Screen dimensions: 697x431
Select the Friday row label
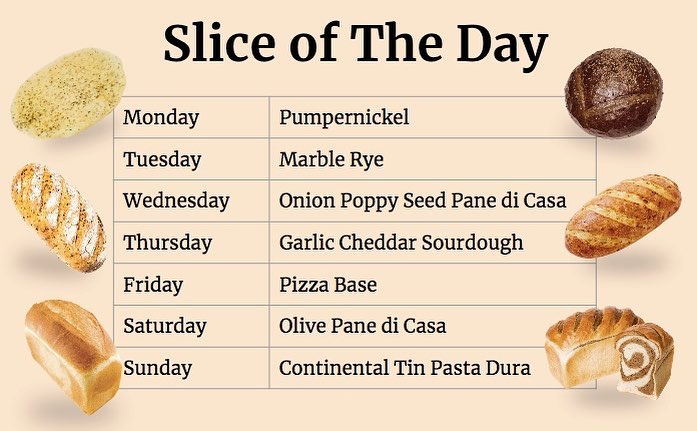click(153, 285)
